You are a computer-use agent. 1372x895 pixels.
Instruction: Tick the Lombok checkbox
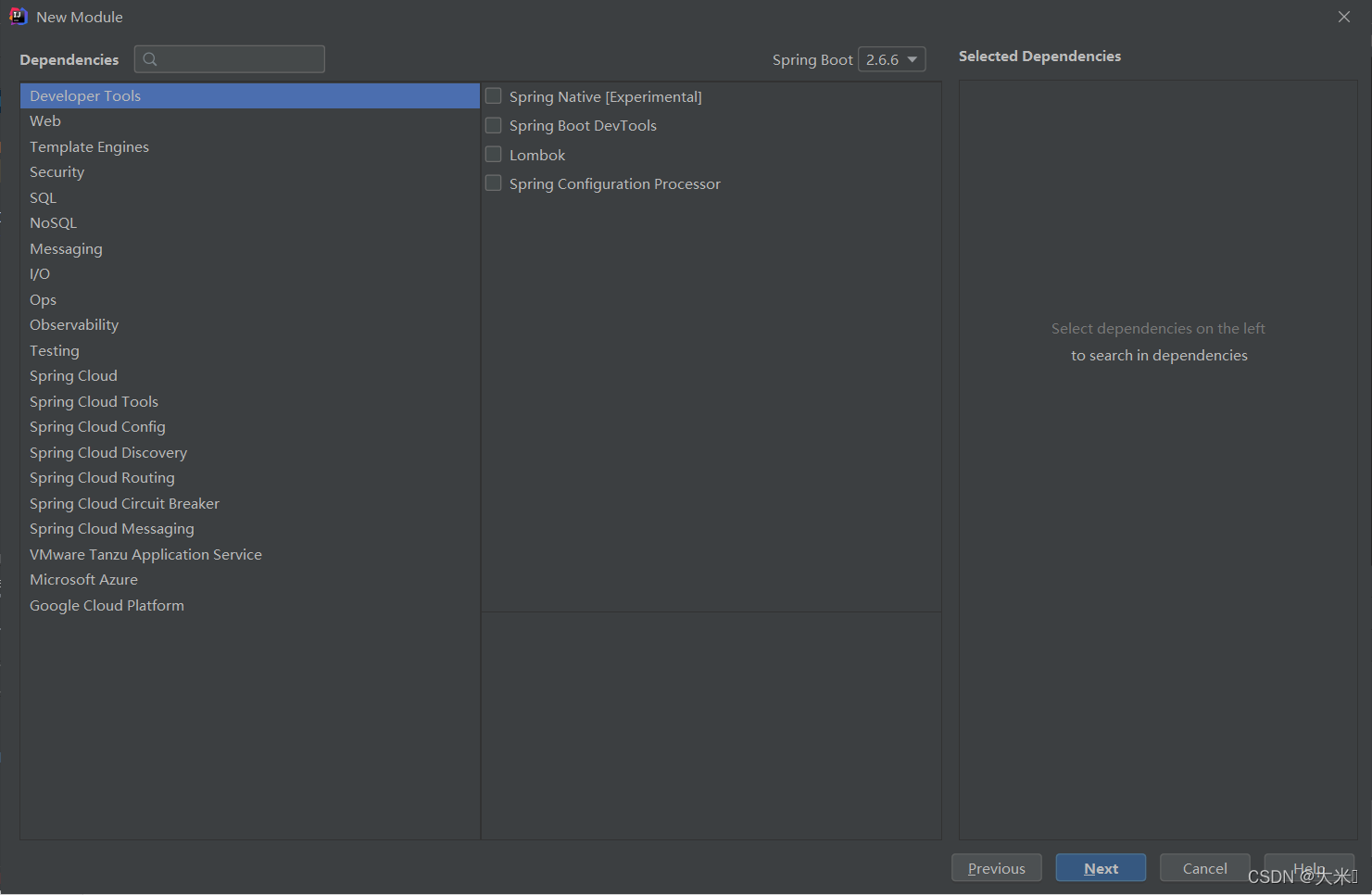point(494,155)
